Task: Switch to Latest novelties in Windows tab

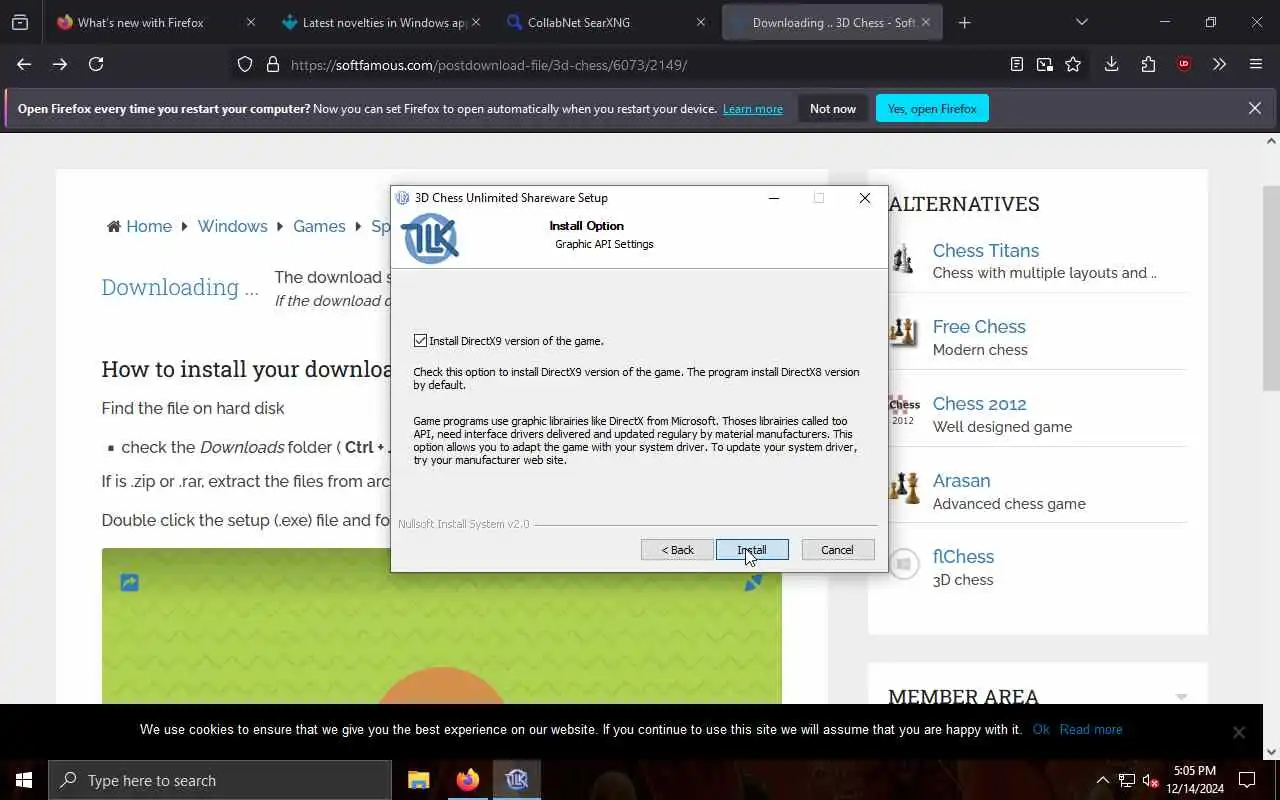Action: [x=383, y=22]
